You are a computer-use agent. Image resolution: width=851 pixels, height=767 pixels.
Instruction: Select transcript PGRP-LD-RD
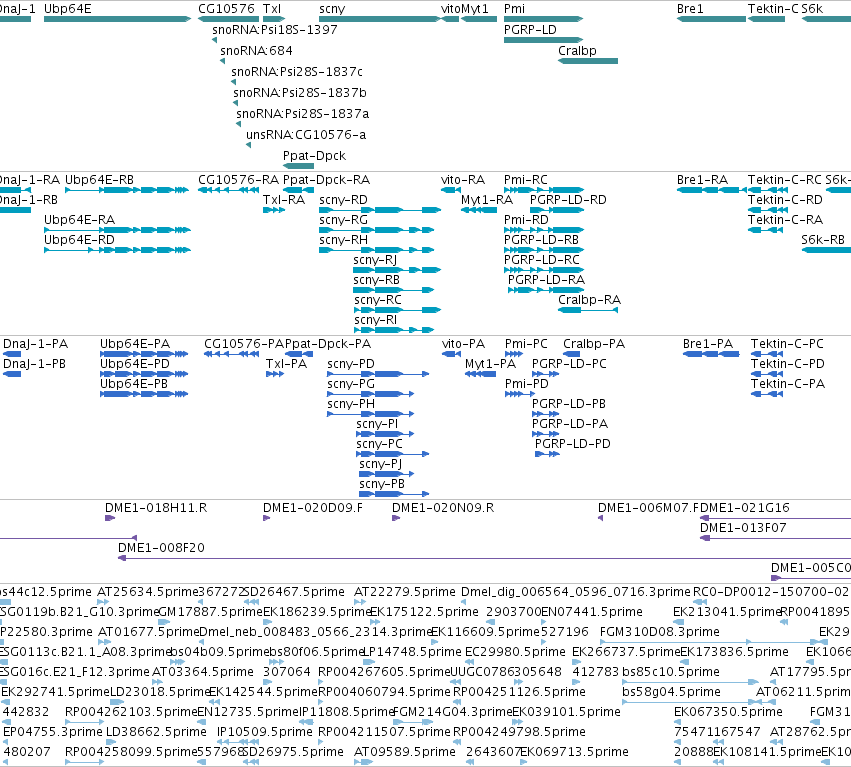click(557, 210)
